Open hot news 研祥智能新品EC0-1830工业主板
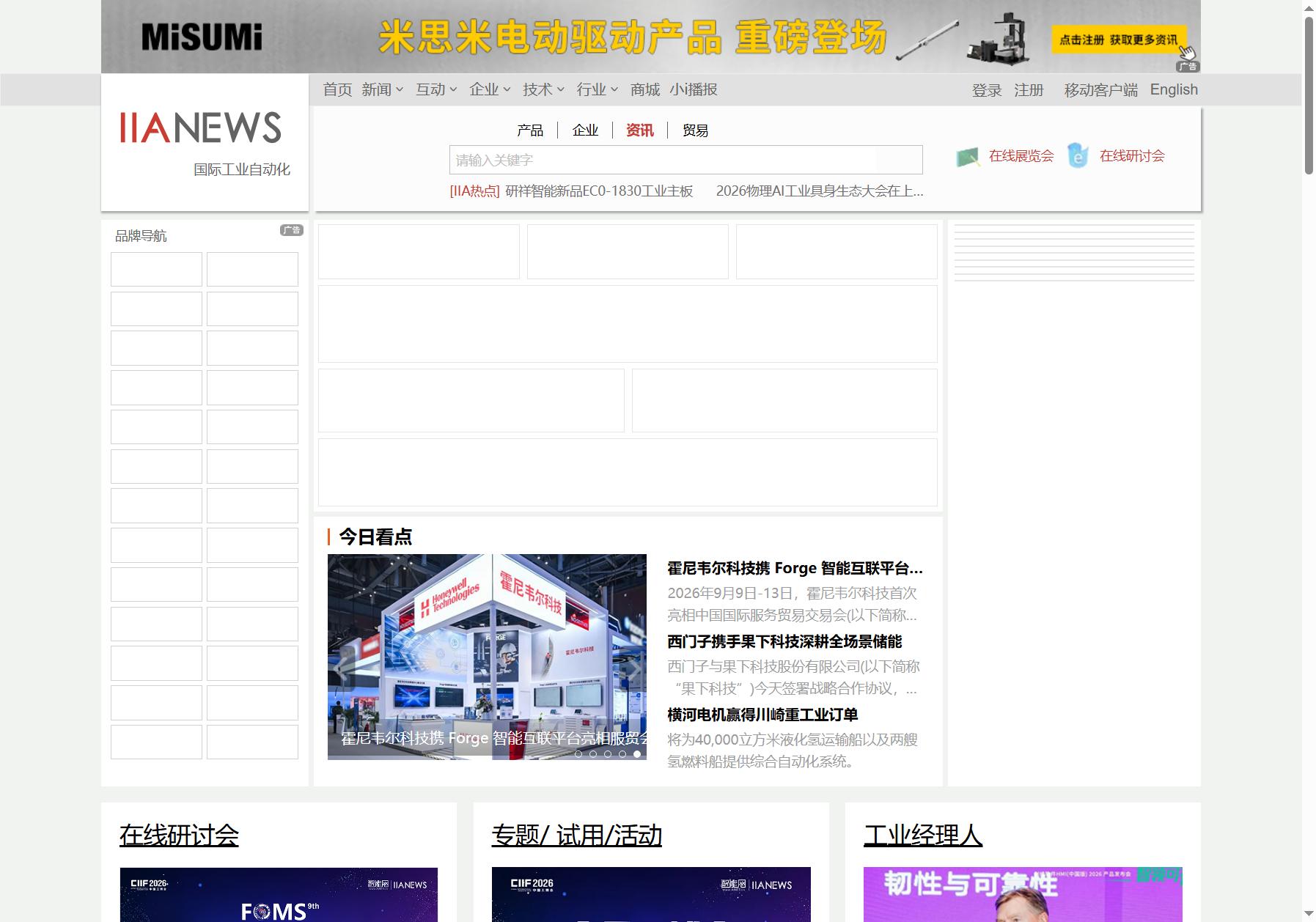The height and width of the screenshot is (922, 1316). point(599,191)
